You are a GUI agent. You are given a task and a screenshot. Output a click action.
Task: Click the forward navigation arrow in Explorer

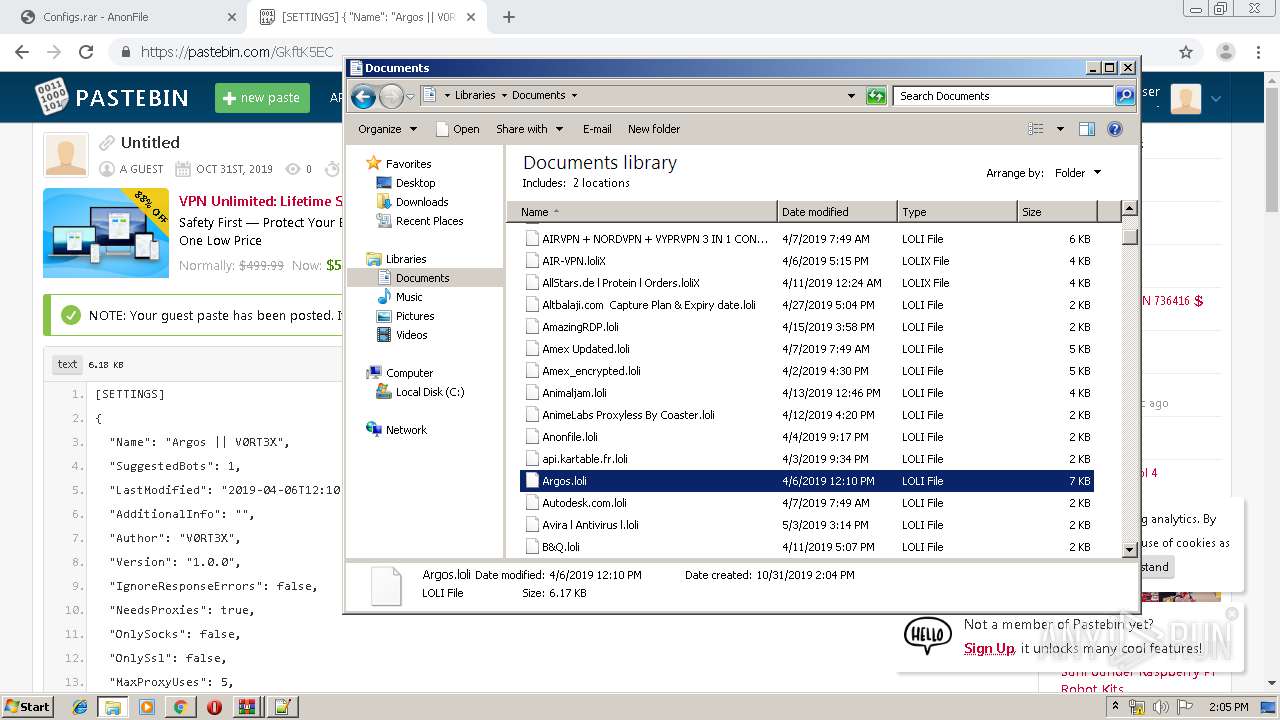391,96
